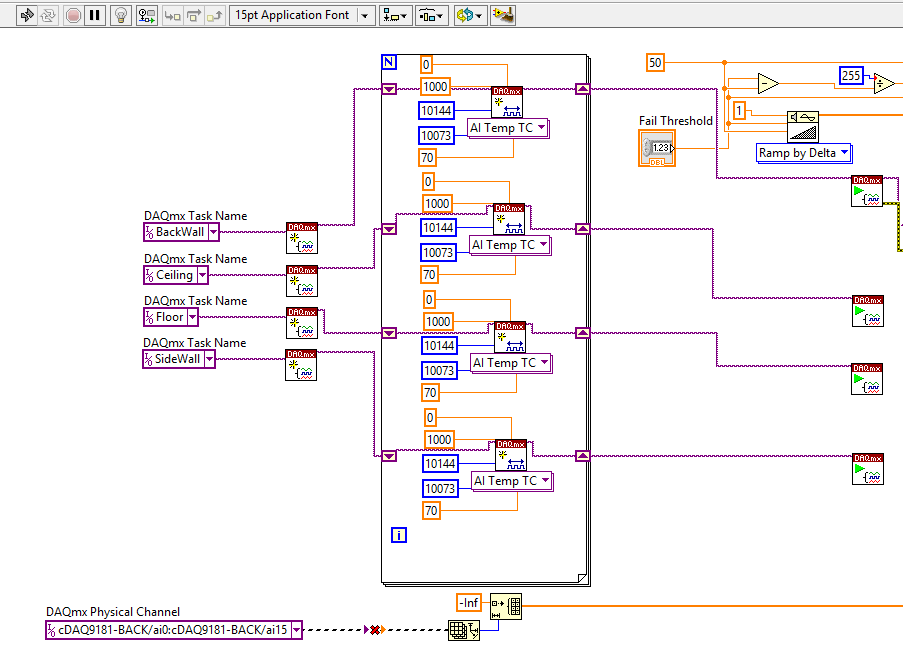Select the Initialize Array node beside -Inf
The image size is (903, 653).
click(x=506, y=607)
